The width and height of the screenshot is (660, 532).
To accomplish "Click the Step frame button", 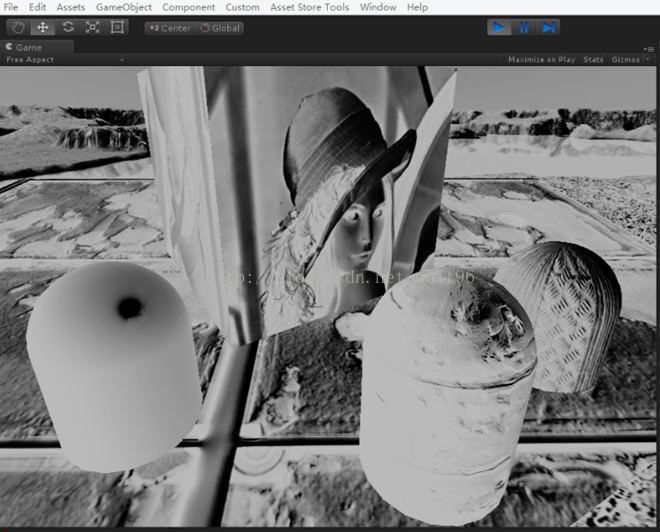I will 549,27.
